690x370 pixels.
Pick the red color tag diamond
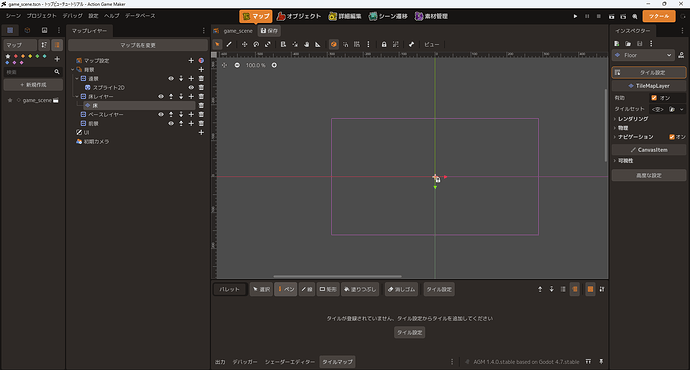click(15, 56)
